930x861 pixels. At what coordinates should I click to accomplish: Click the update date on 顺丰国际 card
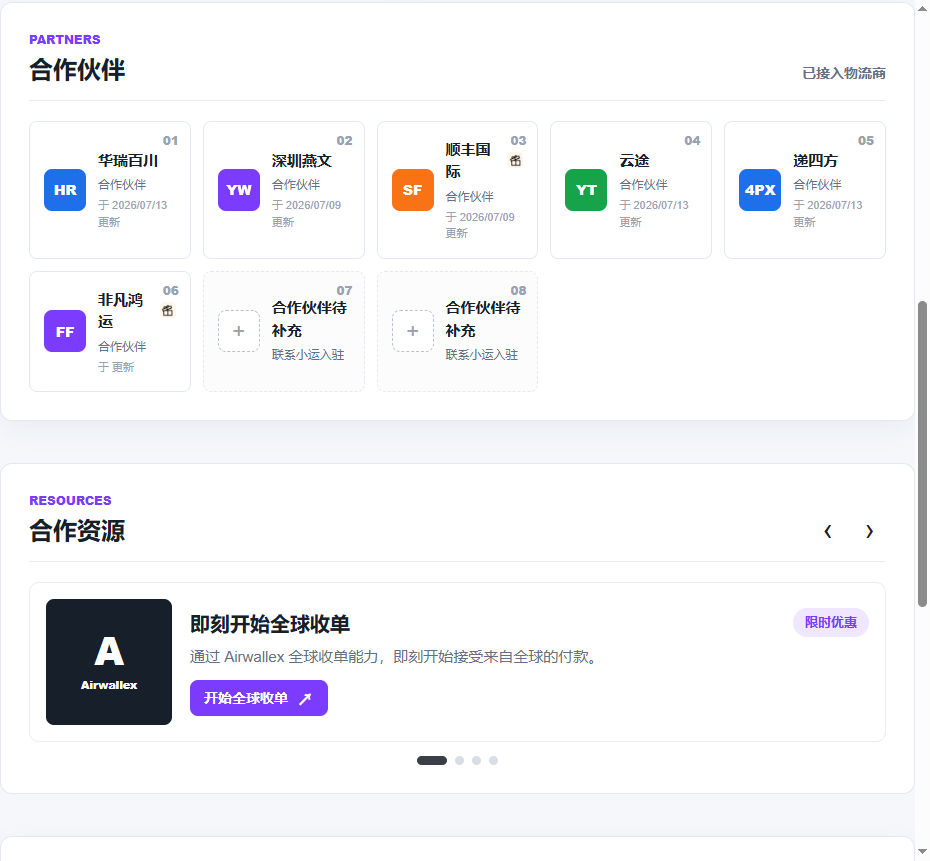pos(480,225)
